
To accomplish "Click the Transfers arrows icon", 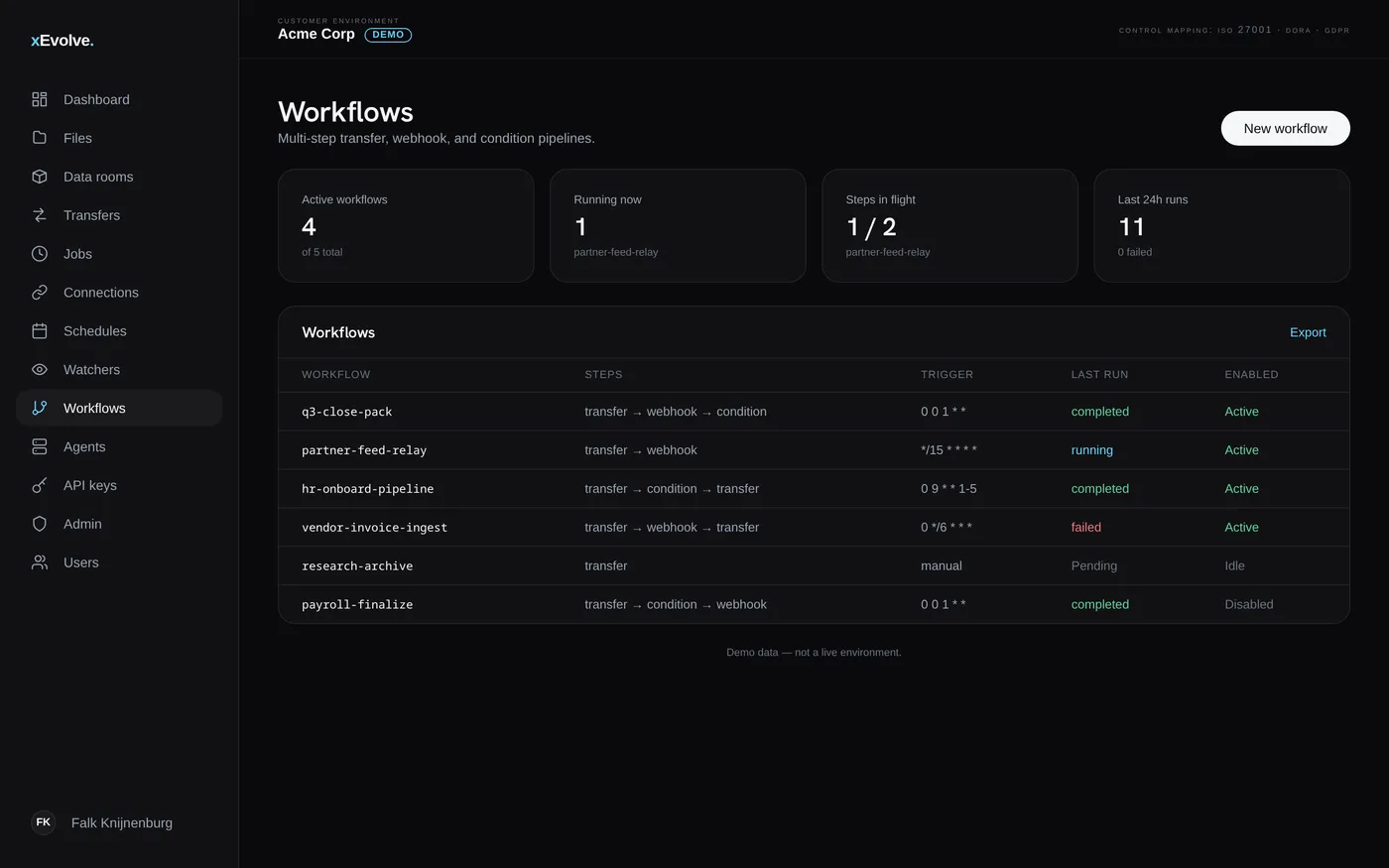I will click(40, 215).
